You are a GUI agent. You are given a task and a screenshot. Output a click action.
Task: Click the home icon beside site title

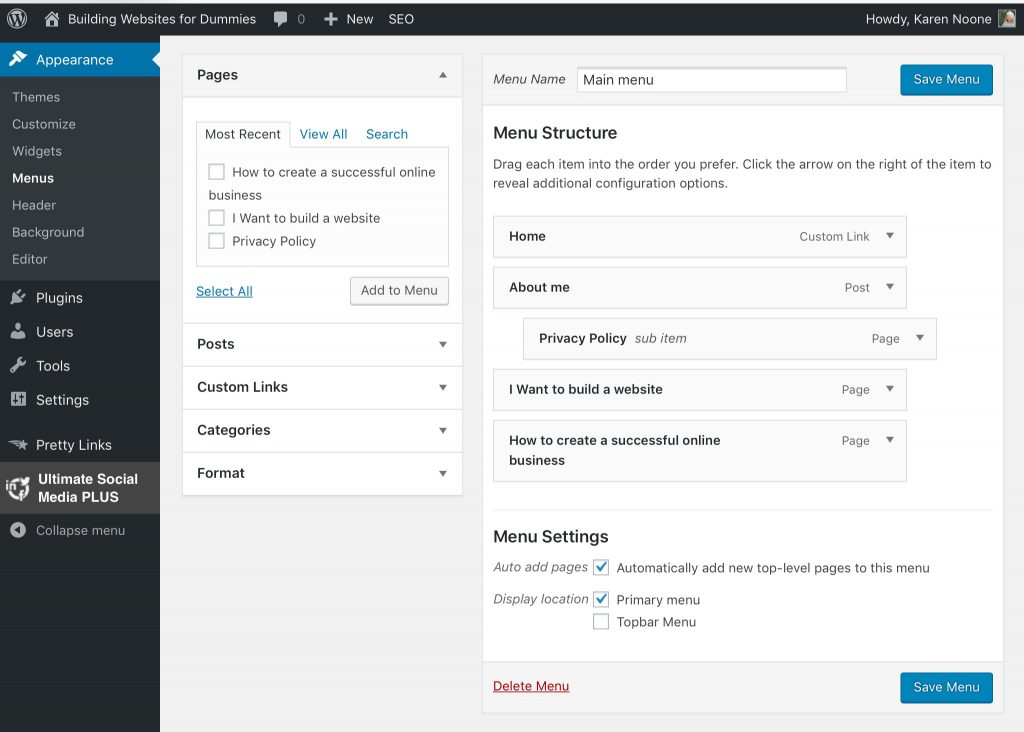tap(52, 19)
